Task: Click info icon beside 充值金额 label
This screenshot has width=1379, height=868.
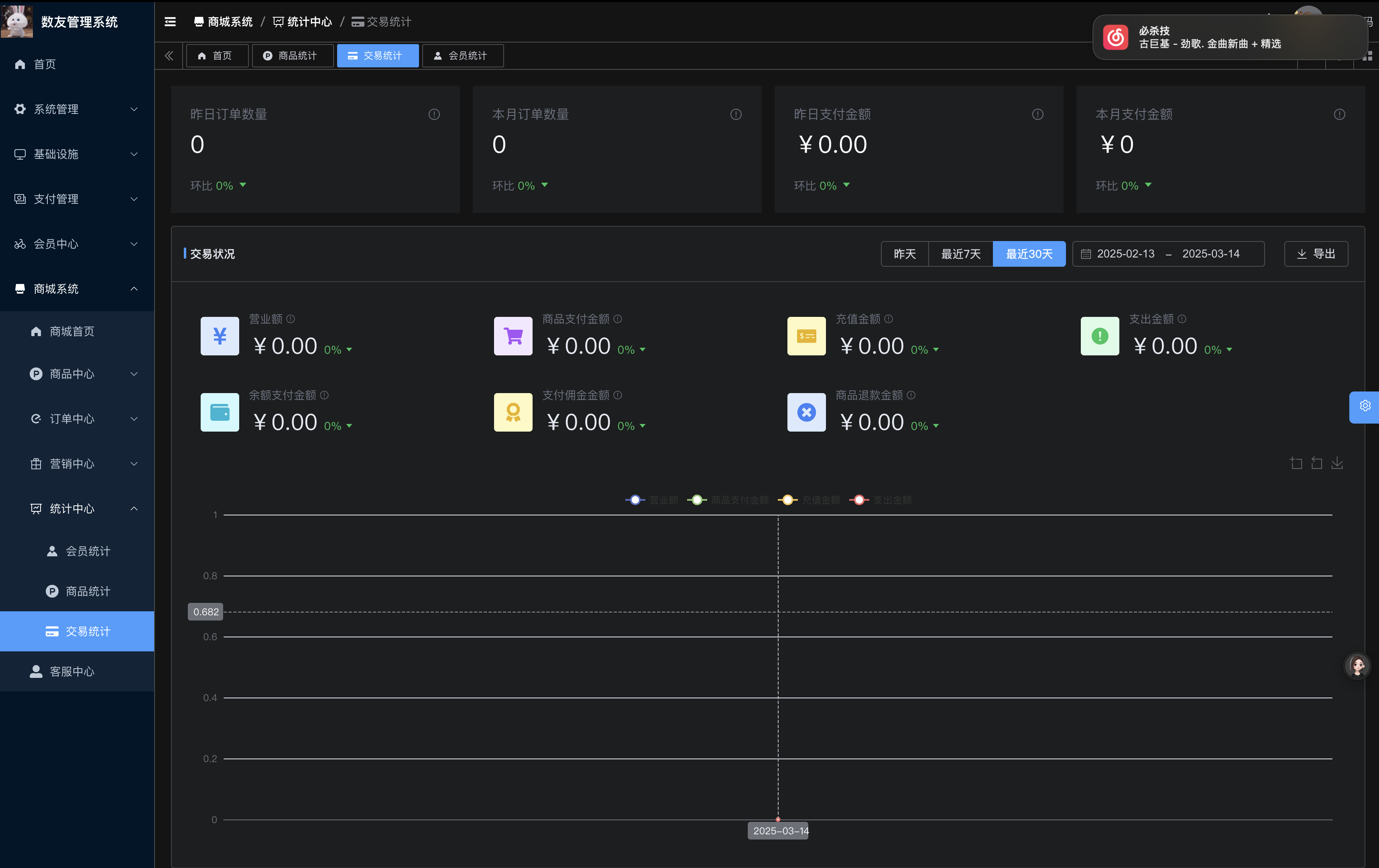Action: [889, 319]
